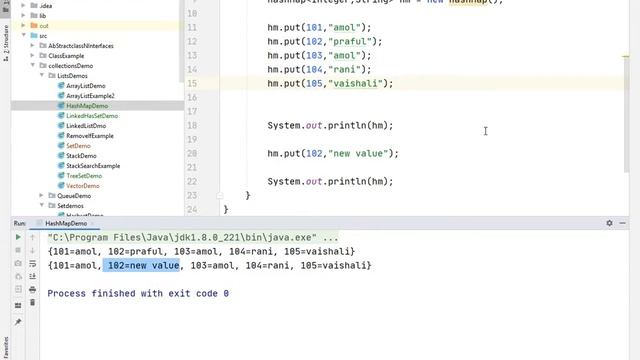Click "Process finished with exit code 0" text
The width and height of the screenshot is (640, 360).
[x=138, y=293]
